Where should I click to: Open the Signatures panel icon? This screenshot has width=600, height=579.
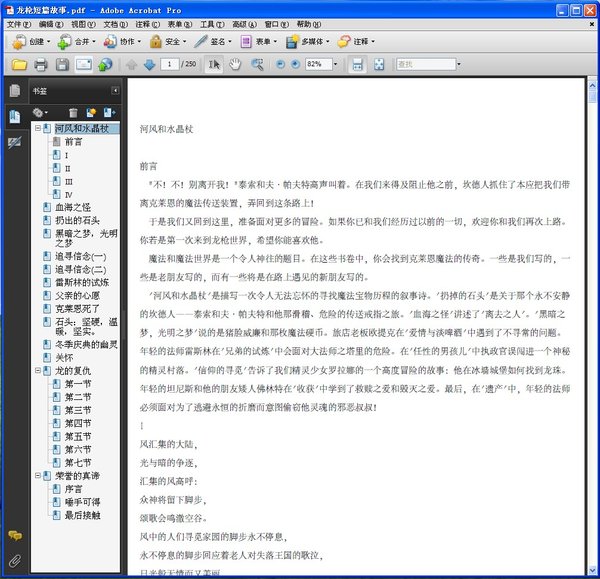(15, 143)
